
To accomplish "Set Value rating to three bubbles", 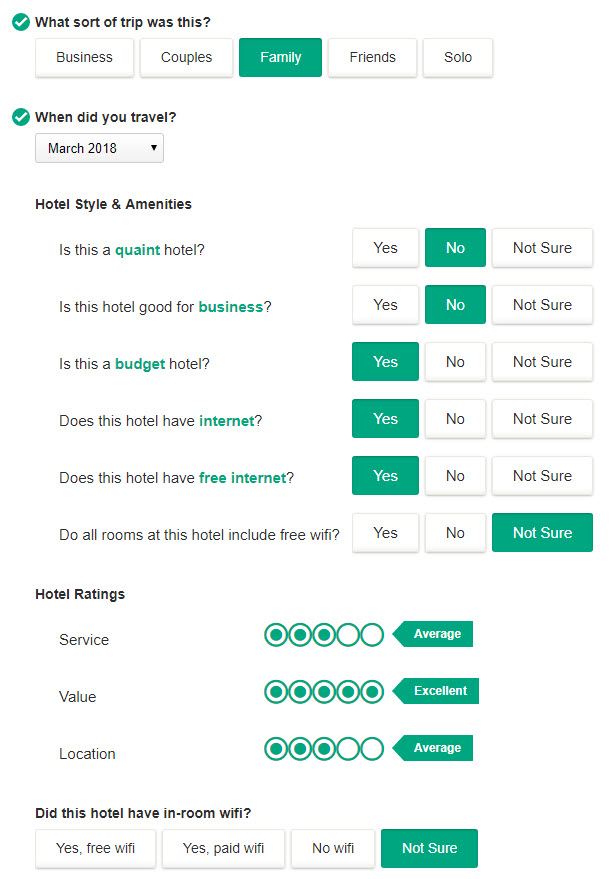I will (x=324, y=692).
